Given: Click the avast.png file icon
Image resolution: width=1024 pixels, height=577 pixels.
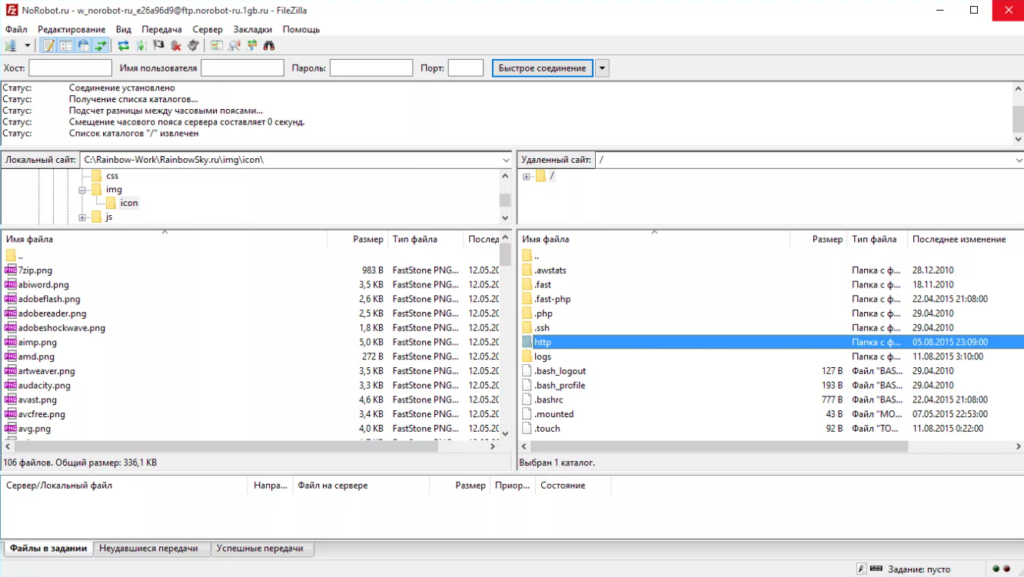Looking at the screenshot, I should click(x=10, y=399).
